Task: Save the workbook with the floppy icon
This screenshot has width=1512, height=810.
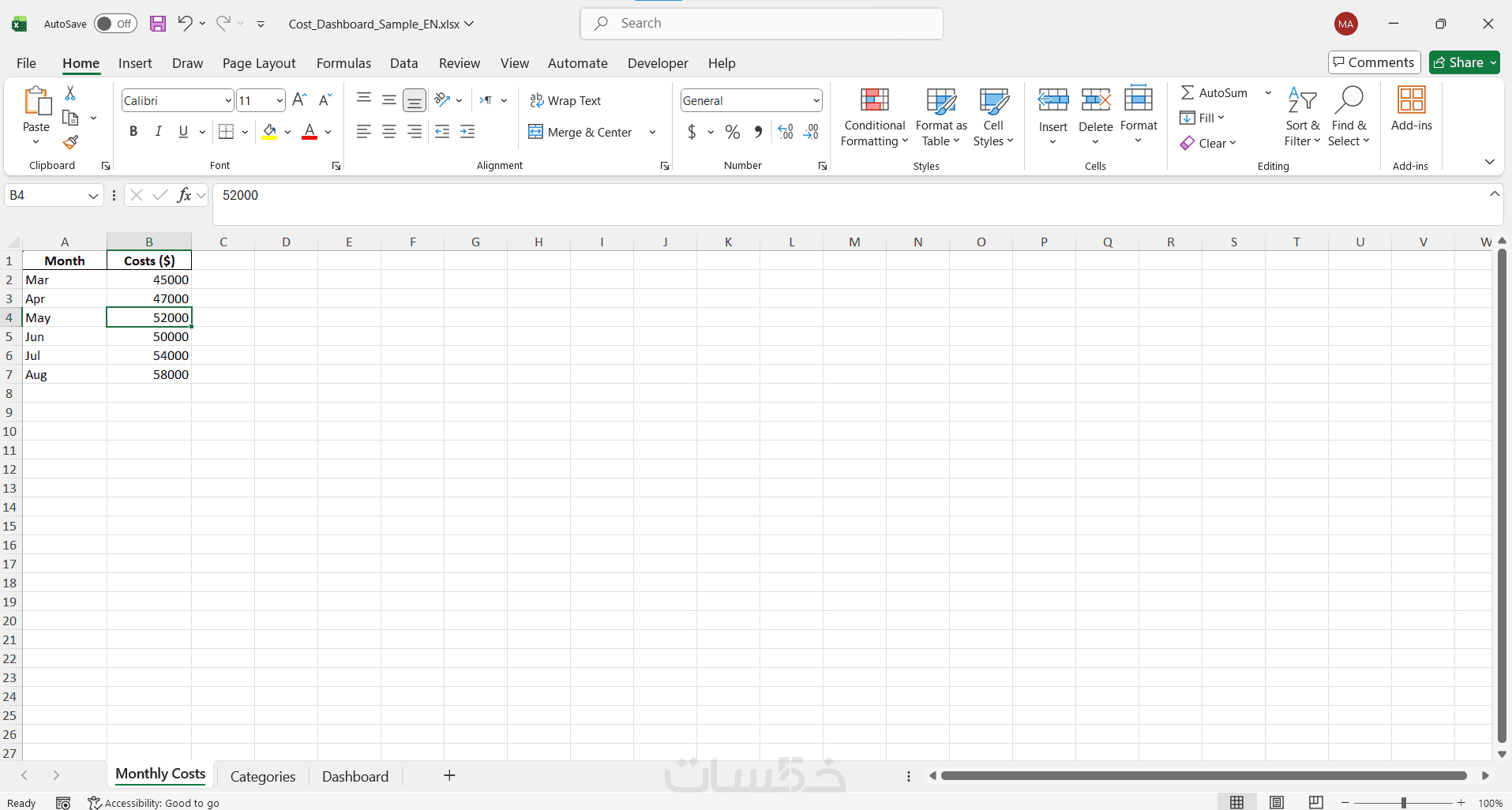Action: coord(158,24)
